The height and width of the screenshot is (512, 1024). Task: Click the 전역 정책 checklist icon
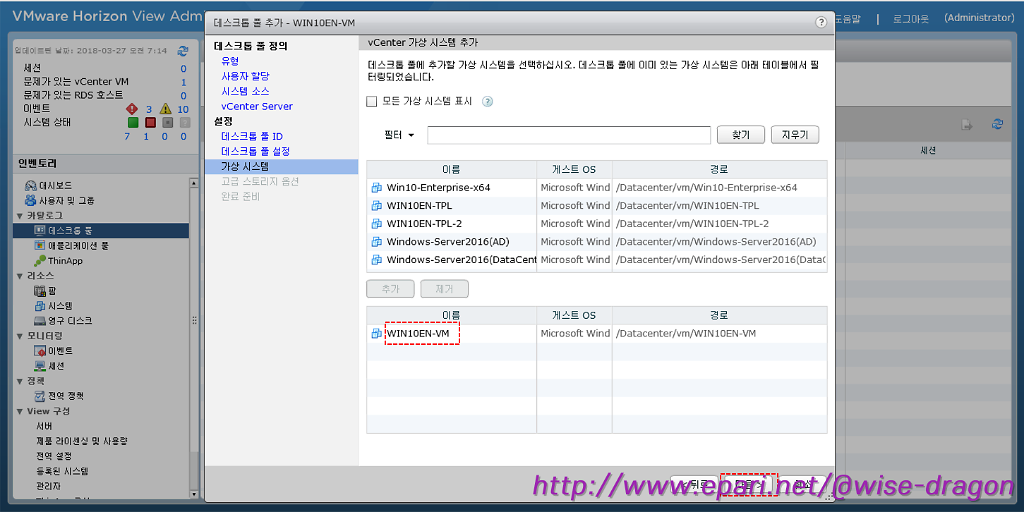point(39,396)
